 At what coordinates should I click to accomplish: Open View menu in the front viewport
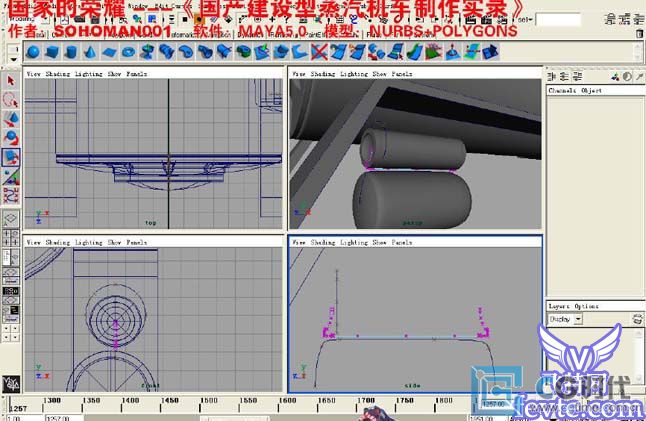click(x=33, y=242)
